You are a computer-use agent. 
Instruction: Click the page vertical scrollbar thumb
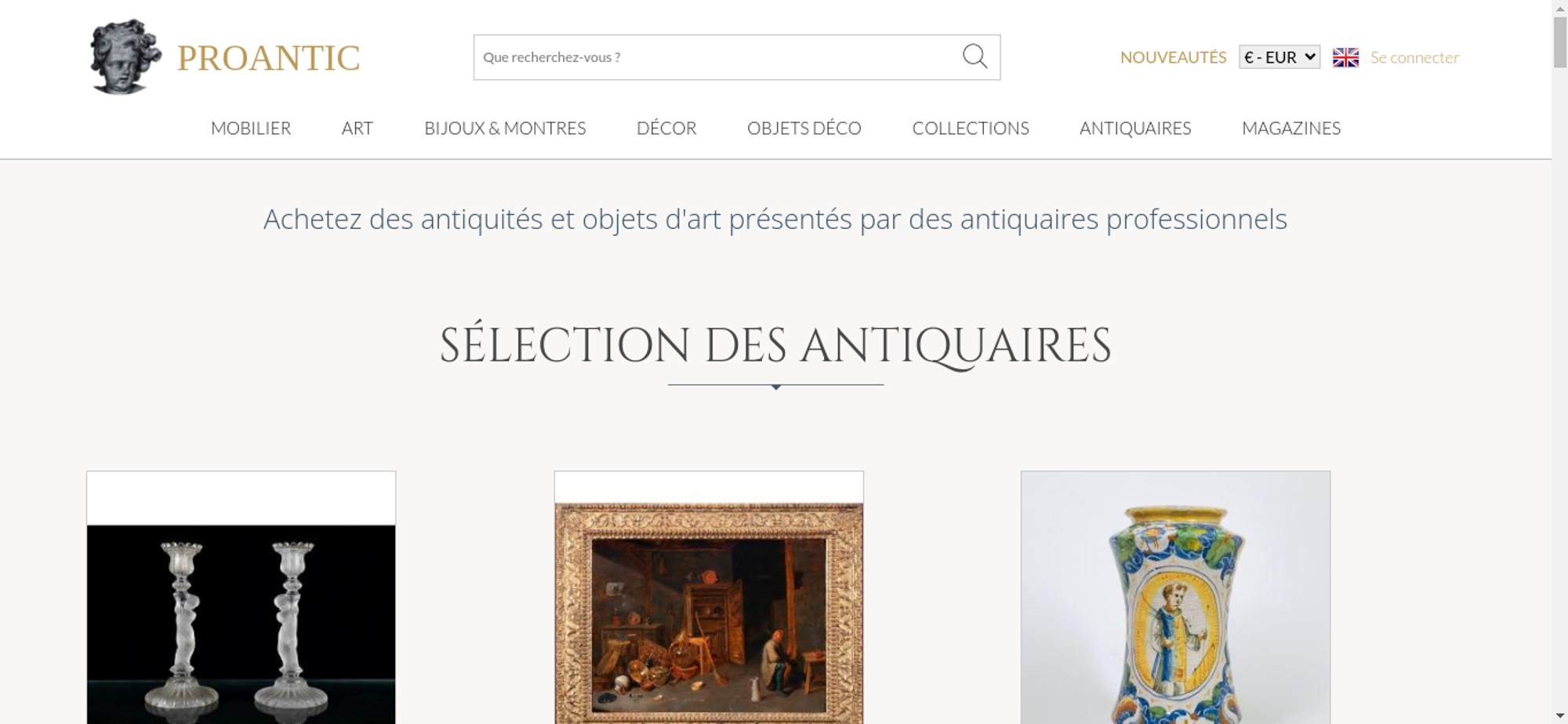1560,42
